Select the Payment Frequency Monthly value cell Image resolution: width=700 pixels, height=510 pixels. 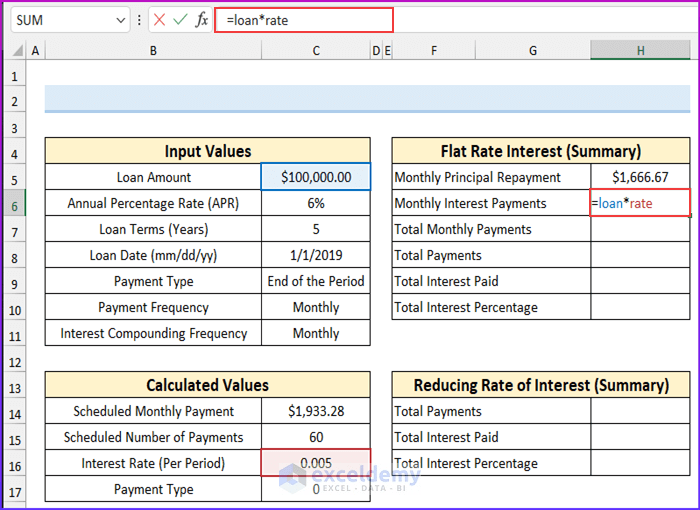tap(316, 307)
